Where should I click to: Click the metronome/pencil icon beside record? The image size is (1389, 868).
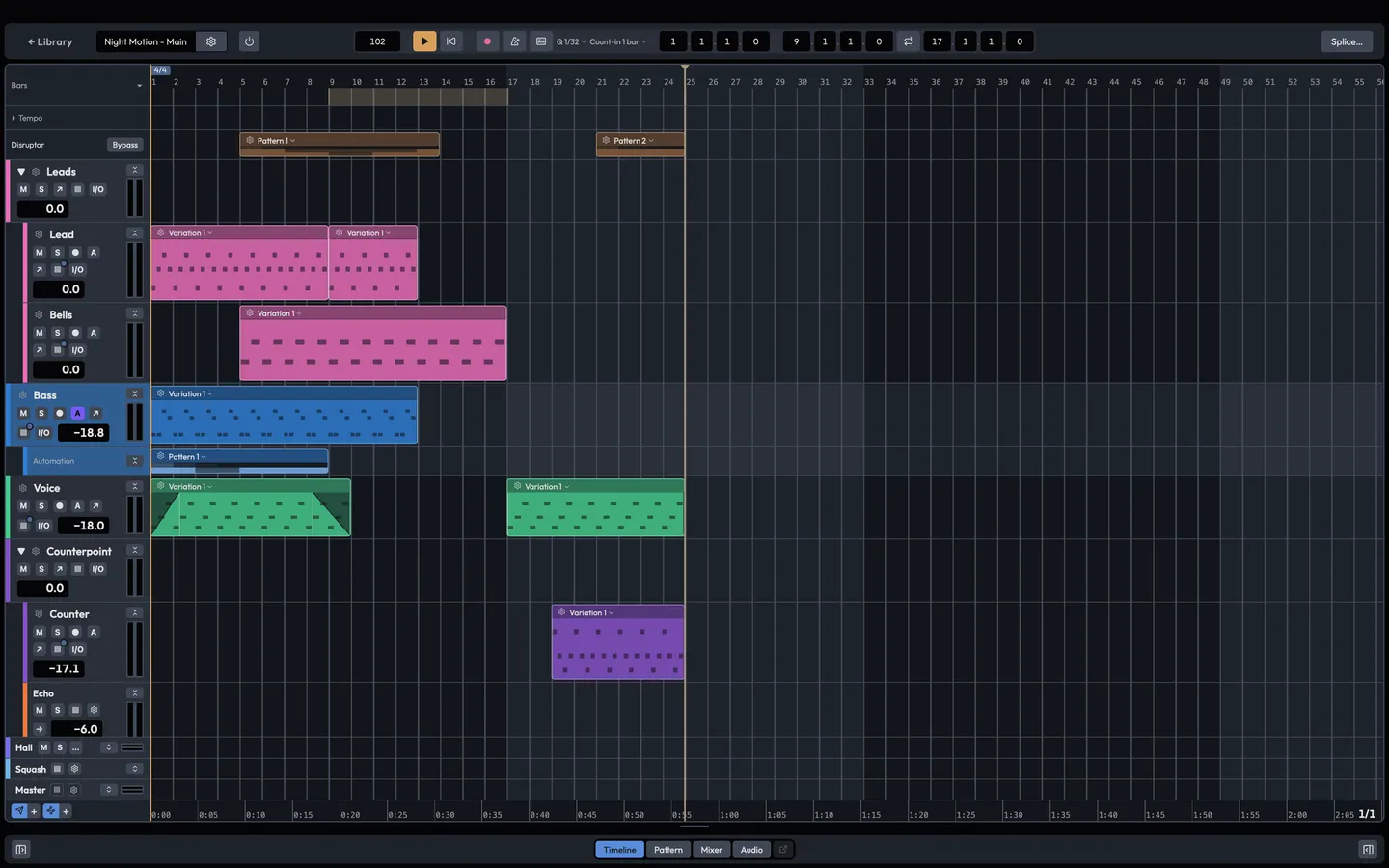pos(514,41)
